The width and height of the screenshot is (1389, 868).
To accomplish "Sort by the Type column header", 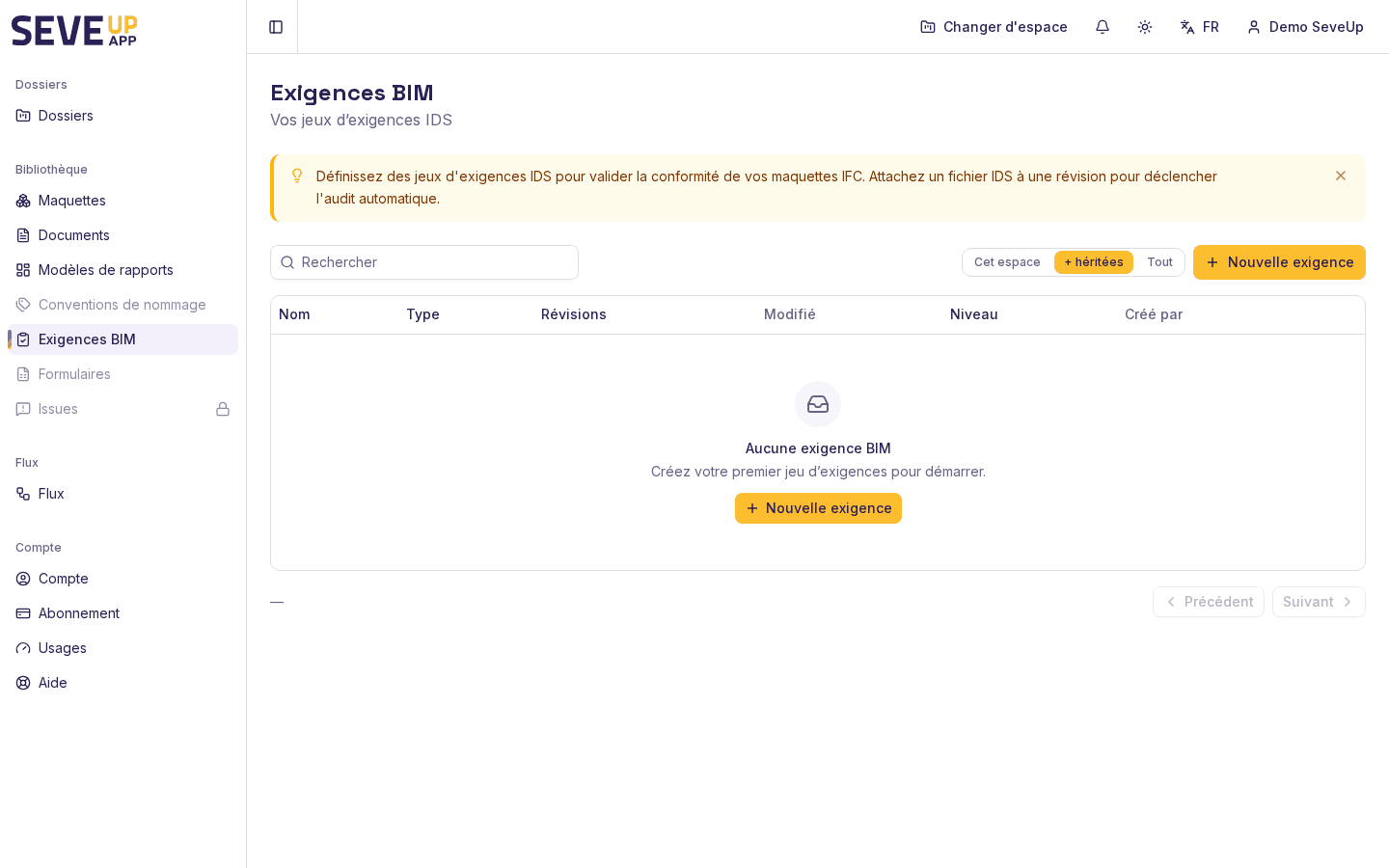I will 422,314.
